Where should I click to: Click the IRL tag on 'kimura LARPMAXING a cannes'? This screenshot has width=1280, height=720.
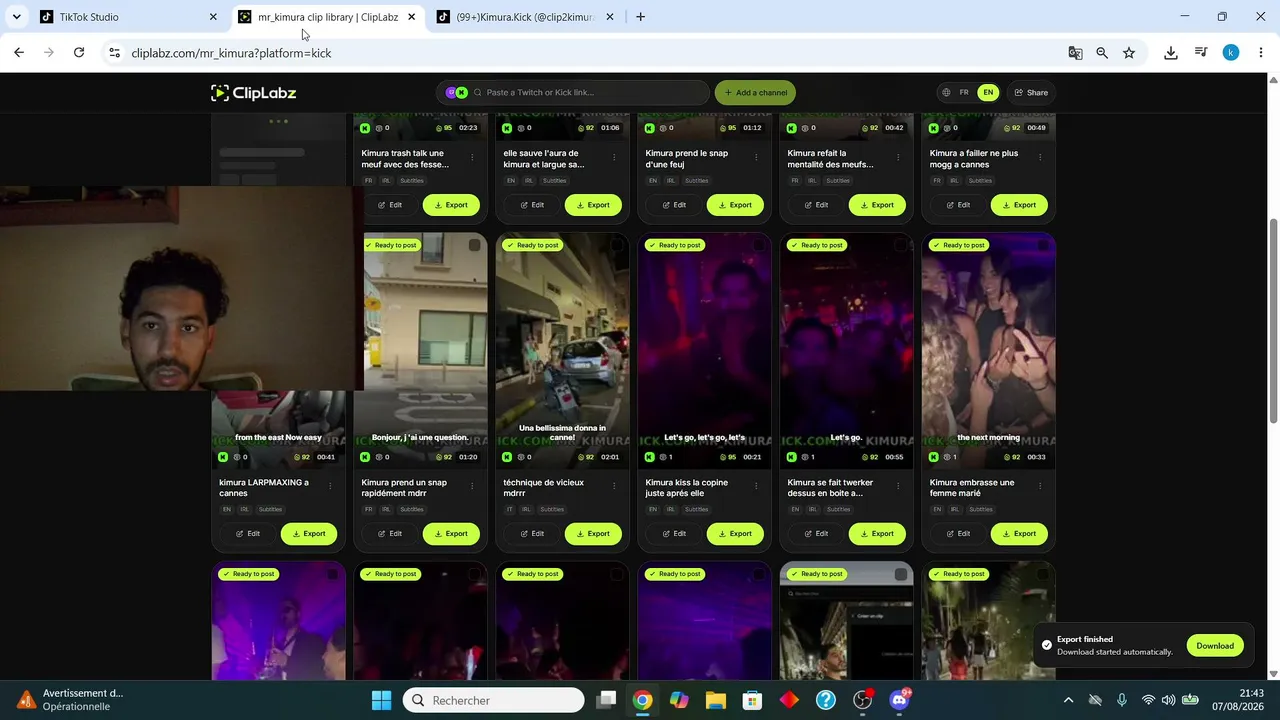point(244,510)
